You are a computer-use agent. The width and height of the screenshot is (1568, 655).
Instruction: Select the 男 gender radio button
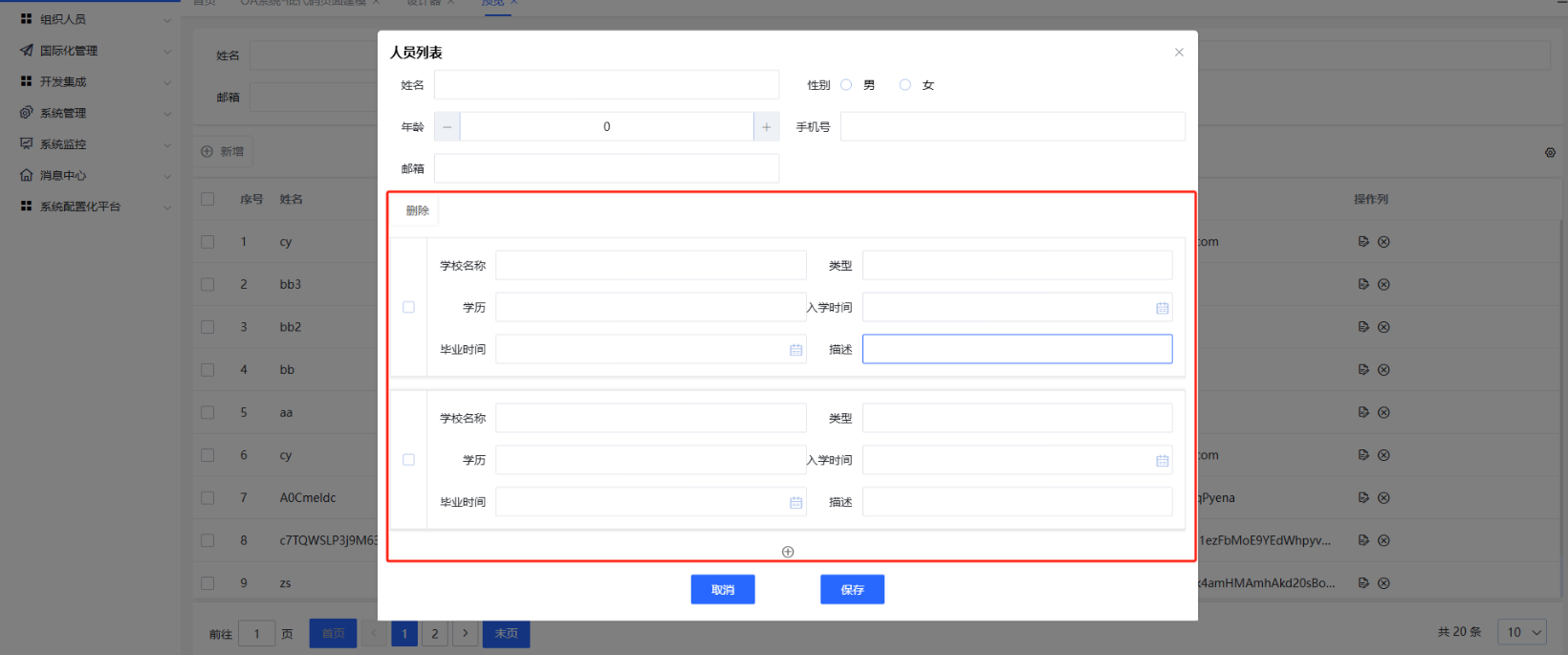pyautogui.click(x=846, y=85)
